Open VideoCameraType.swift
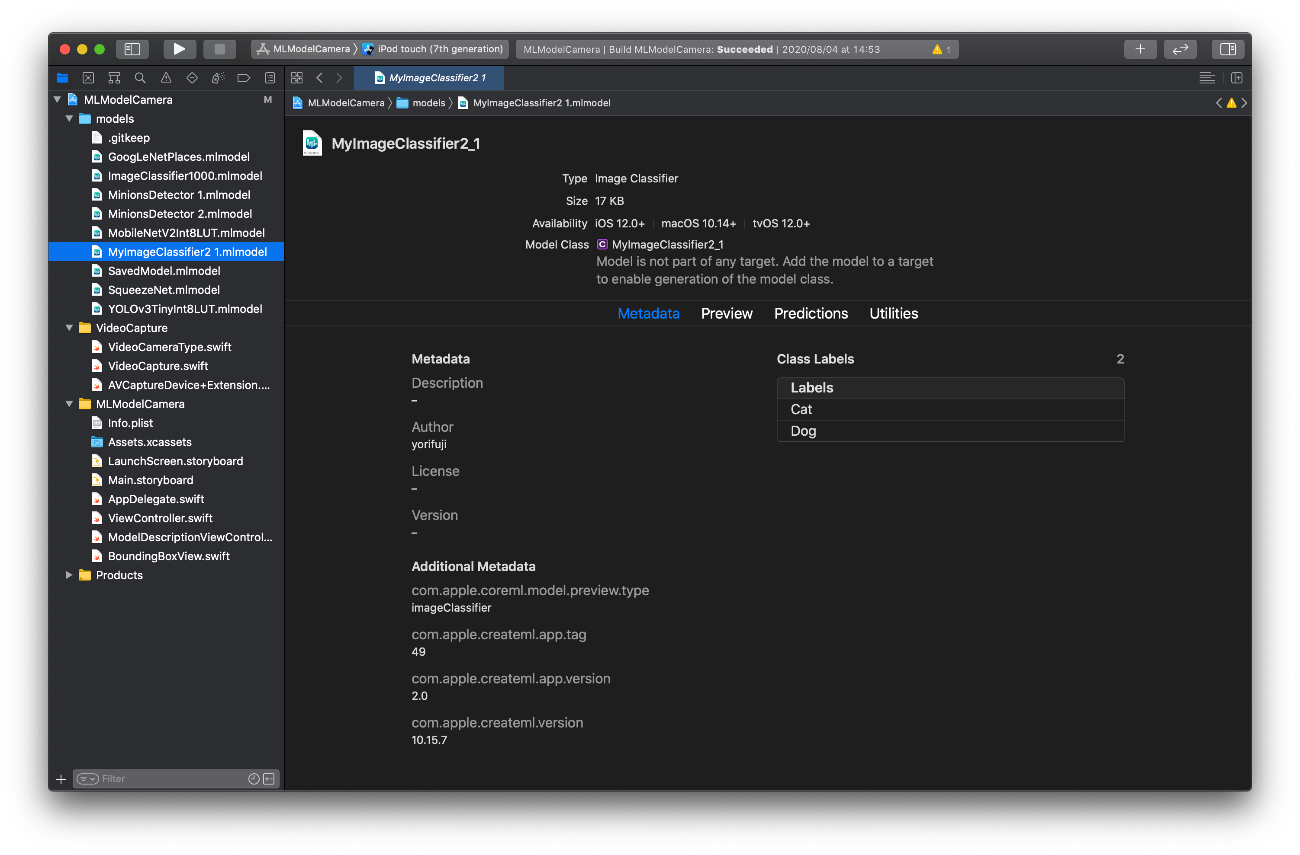 (x=169, y=347)
